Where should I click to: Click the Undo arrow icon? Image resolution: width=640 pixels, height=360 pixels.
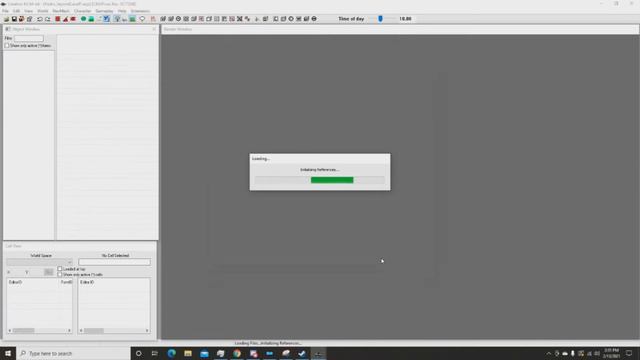(x=40, y=19)
